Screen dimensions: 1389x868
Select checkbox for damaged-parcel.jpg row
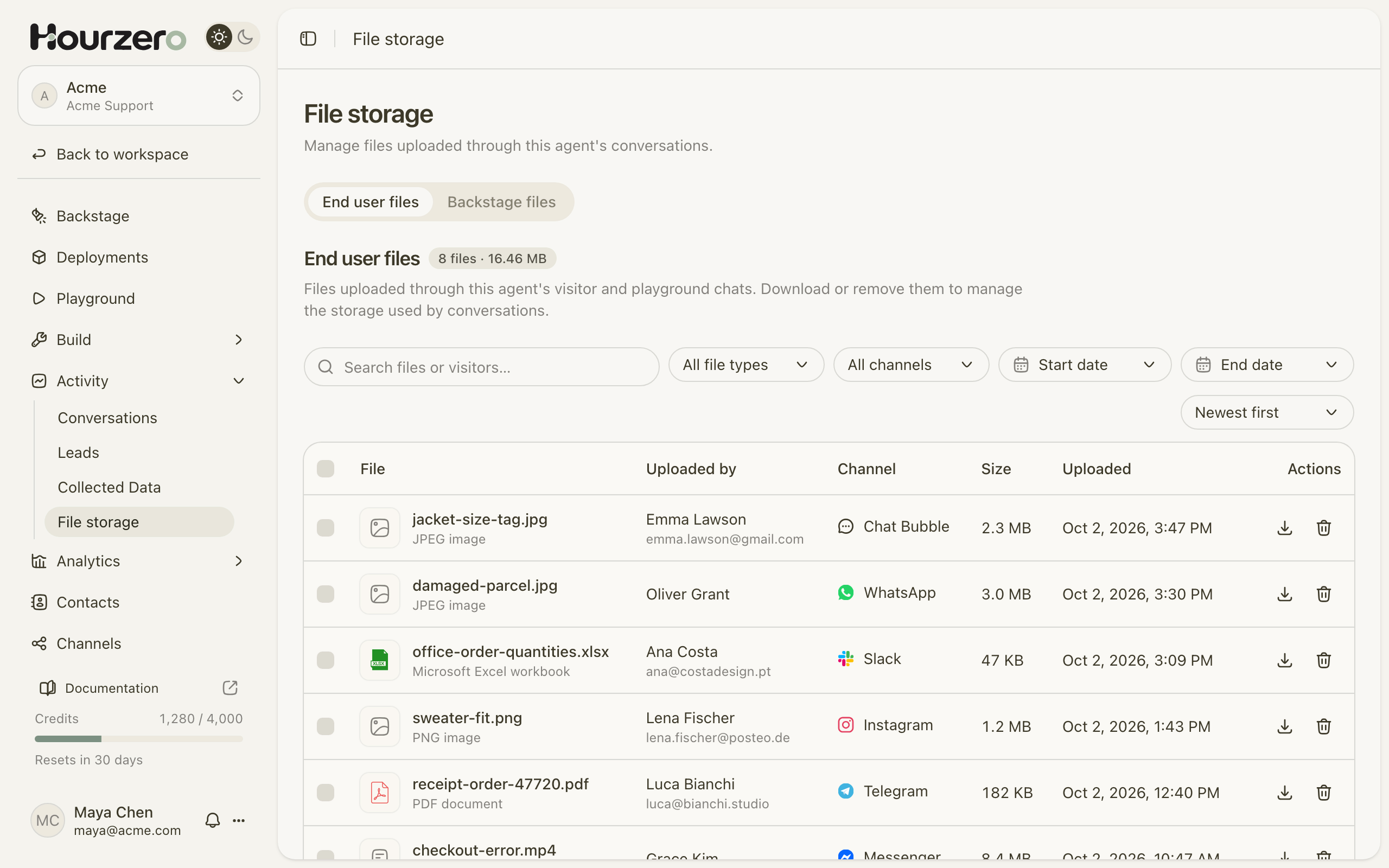pos(326,593)
